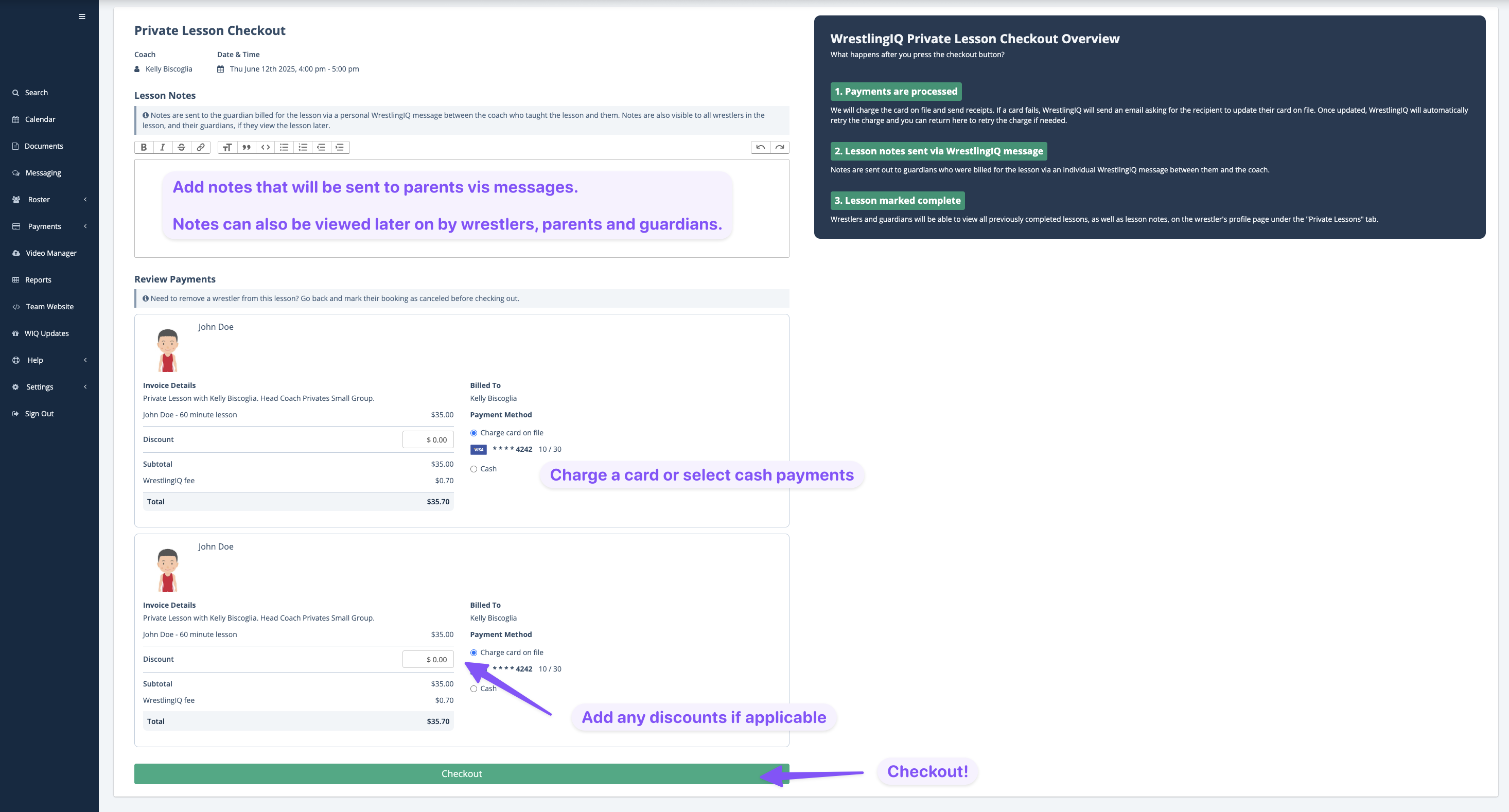The width and height of the screenshot is (1509, 812).
Task: Click the first invoice Total $35.70
Action: click(298, 502)
